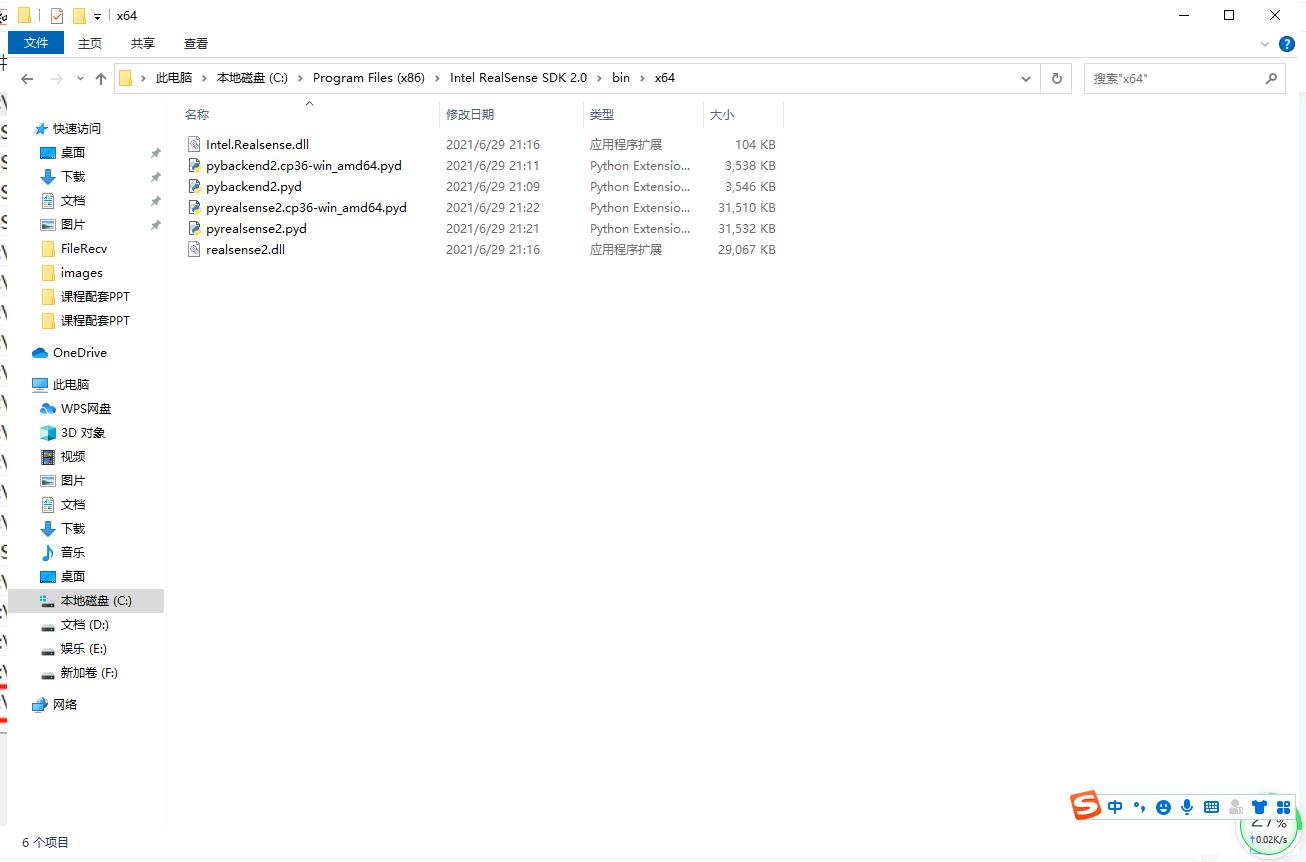Open pinned 文档 under quick access
The height and width of the screenshot is (862, 1306).
pyautogui.click(x=73, y=200)
